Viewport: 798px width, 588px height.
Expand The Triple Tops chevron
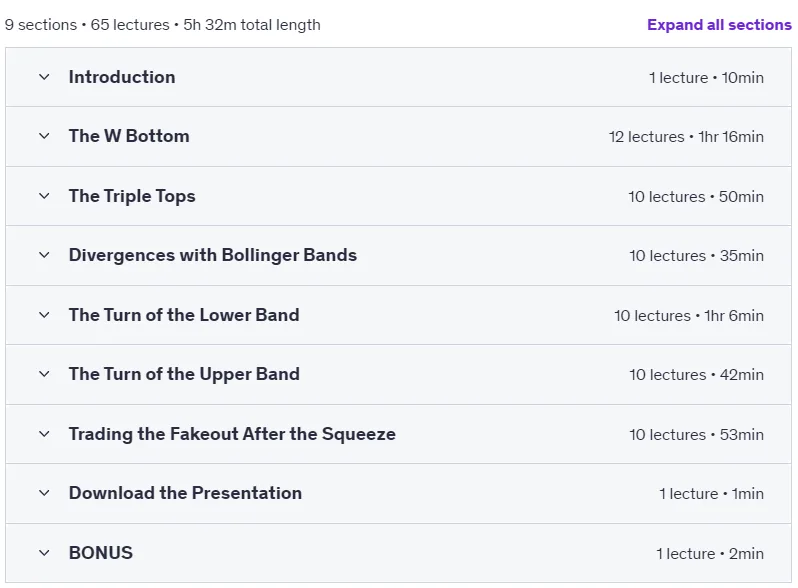[x=44, y=196]
